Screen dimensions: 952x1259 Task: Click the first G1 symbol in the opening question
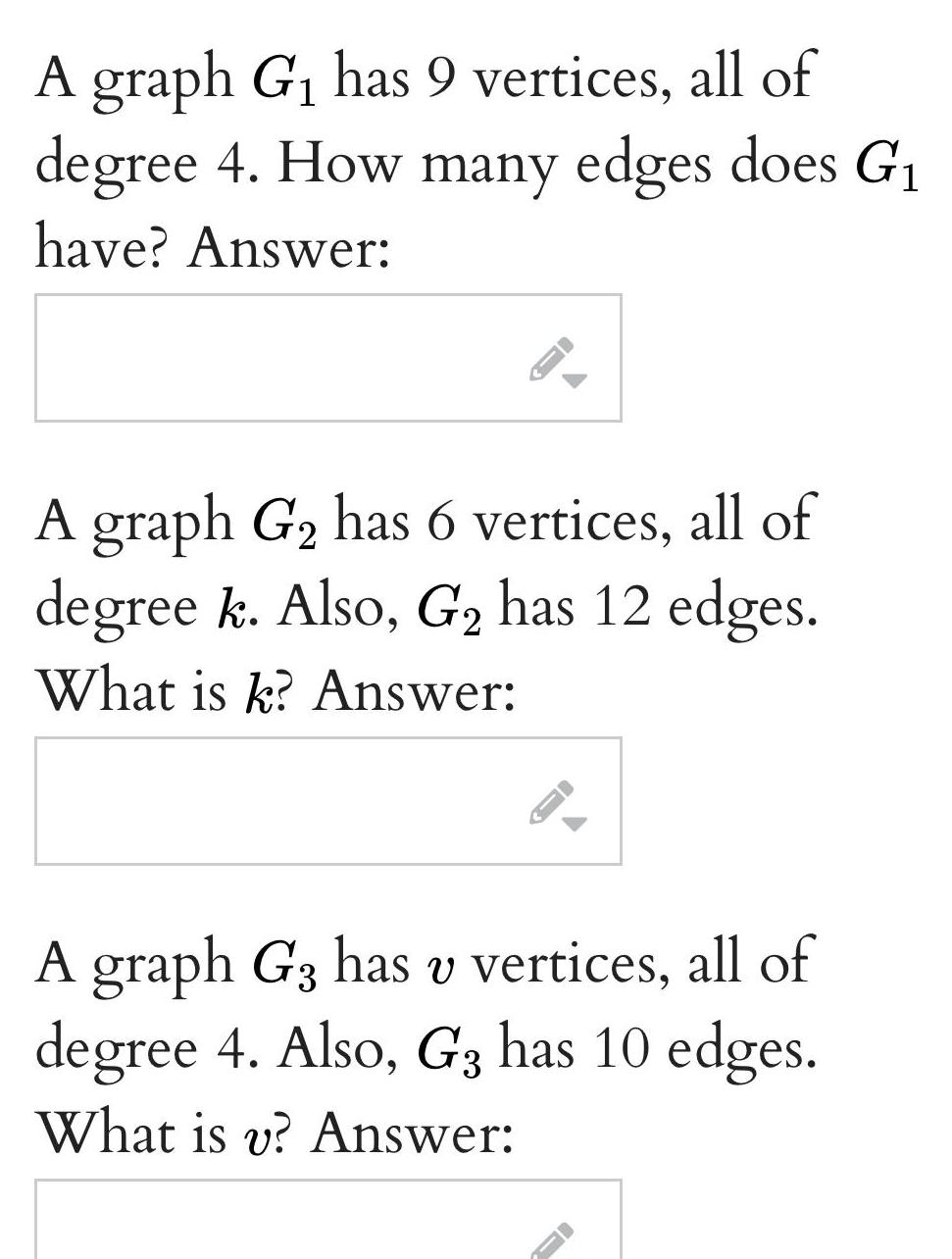tap(285, 79)
